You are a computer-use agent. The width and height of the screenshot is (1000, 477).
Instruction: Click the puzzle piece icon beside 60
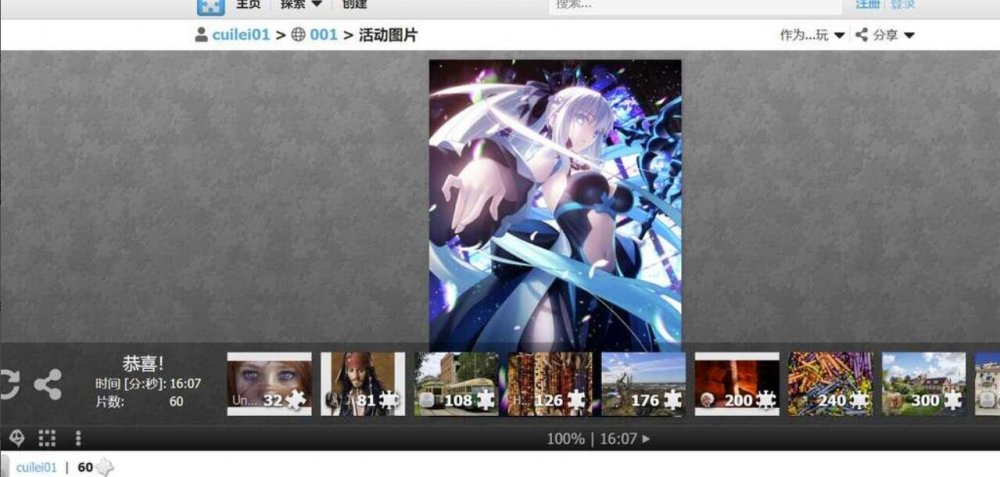tap(105, 467)
